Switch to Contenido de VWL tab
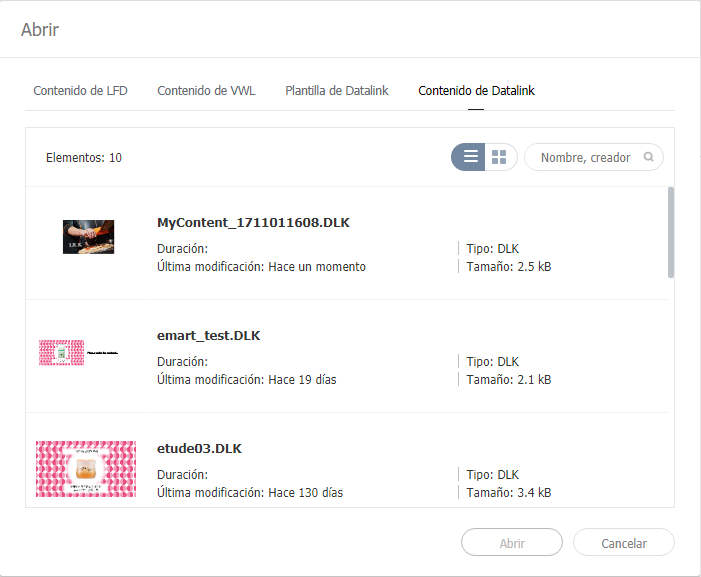The width and height of the screenshot is (701, 577). [x=206, y=90]
